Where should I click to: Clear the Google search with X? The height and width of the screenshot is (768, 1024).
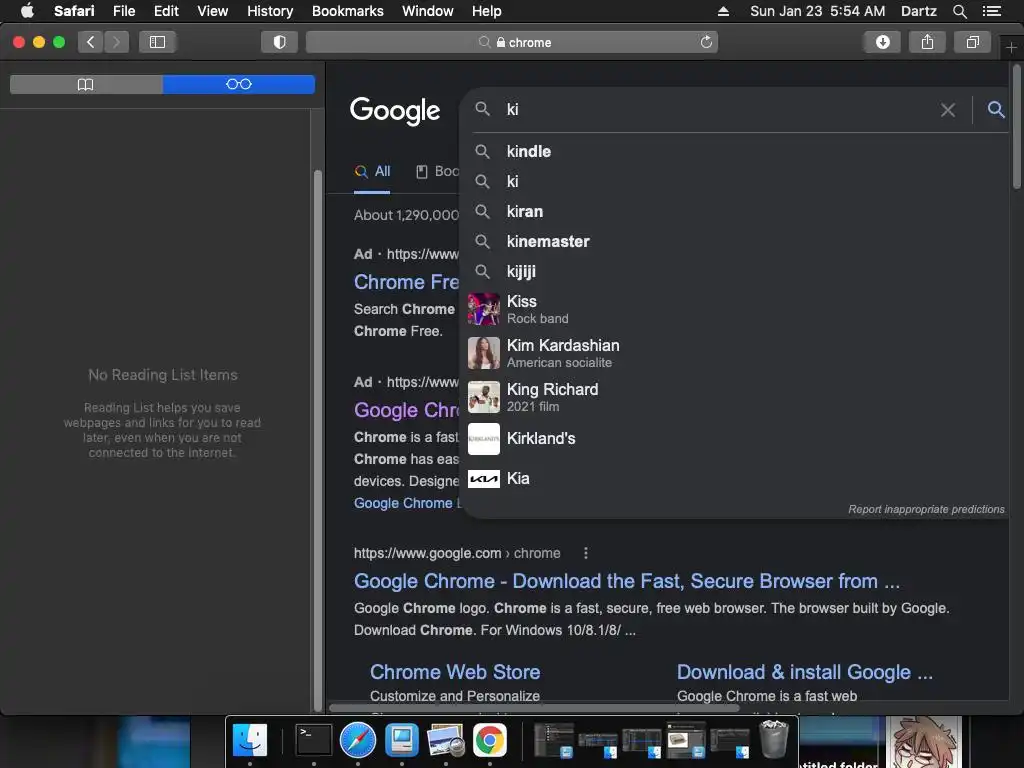948,110
